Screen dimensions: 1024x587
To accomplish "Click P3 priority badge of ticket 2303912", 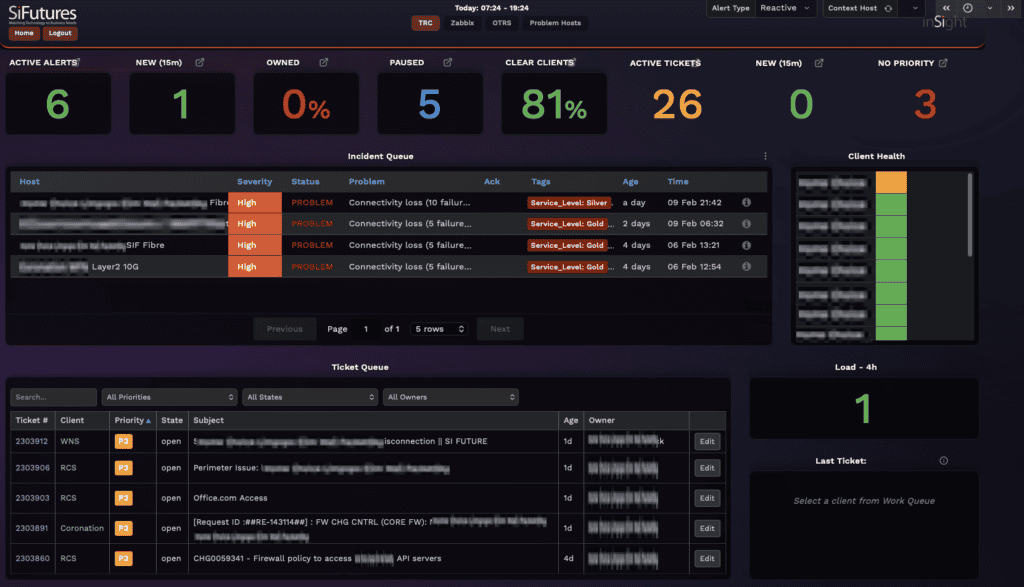I will (x=123, y=441).
